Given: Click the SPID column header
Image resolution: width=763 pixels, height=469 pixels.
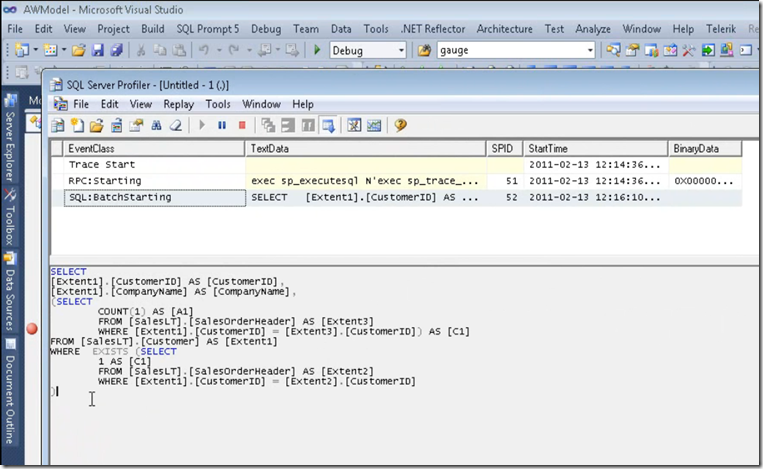Looking at the screenshot, I should [504, 149].
